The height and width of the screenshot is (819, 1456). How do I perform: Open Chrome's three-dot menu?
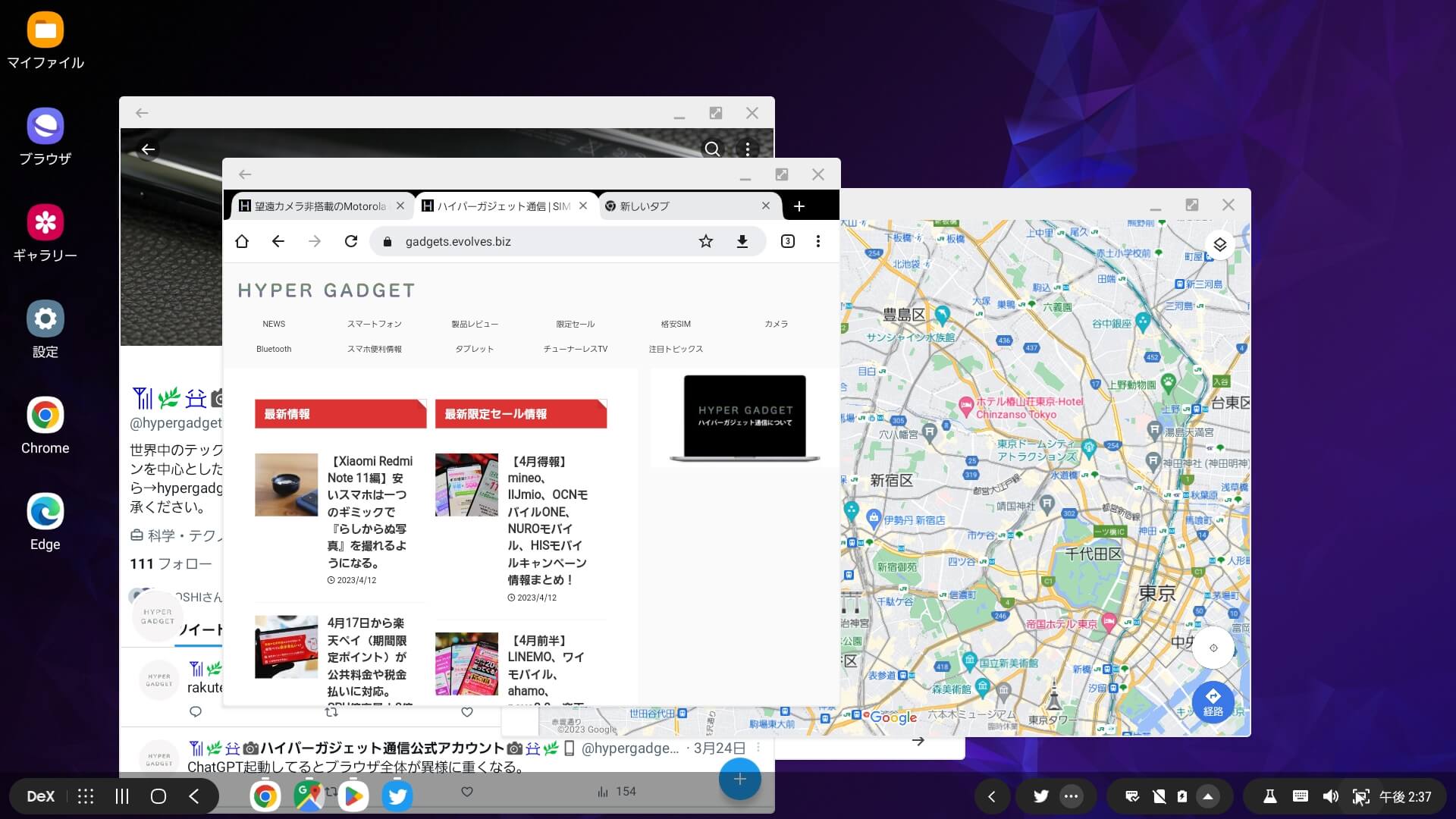coord(818,241)
